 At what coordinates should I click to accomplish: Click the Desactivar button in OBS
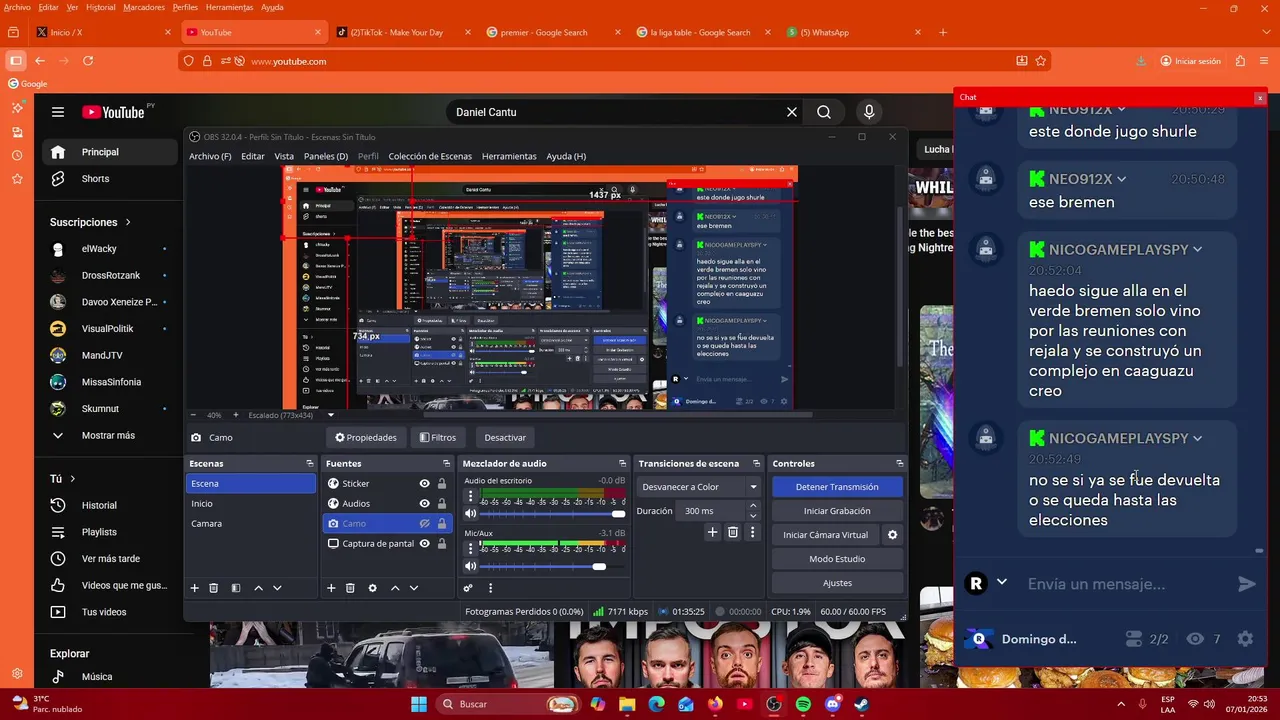tap(505, 437)
